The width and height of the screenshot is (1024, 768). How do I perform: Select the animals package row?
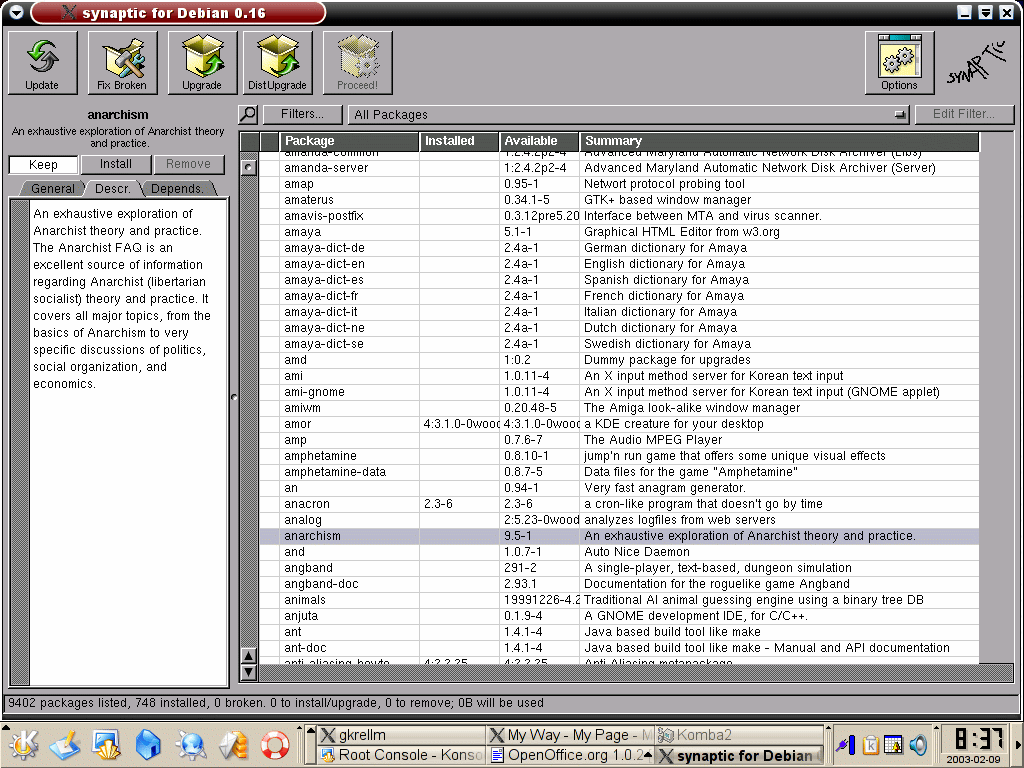(x=619, y=600)
